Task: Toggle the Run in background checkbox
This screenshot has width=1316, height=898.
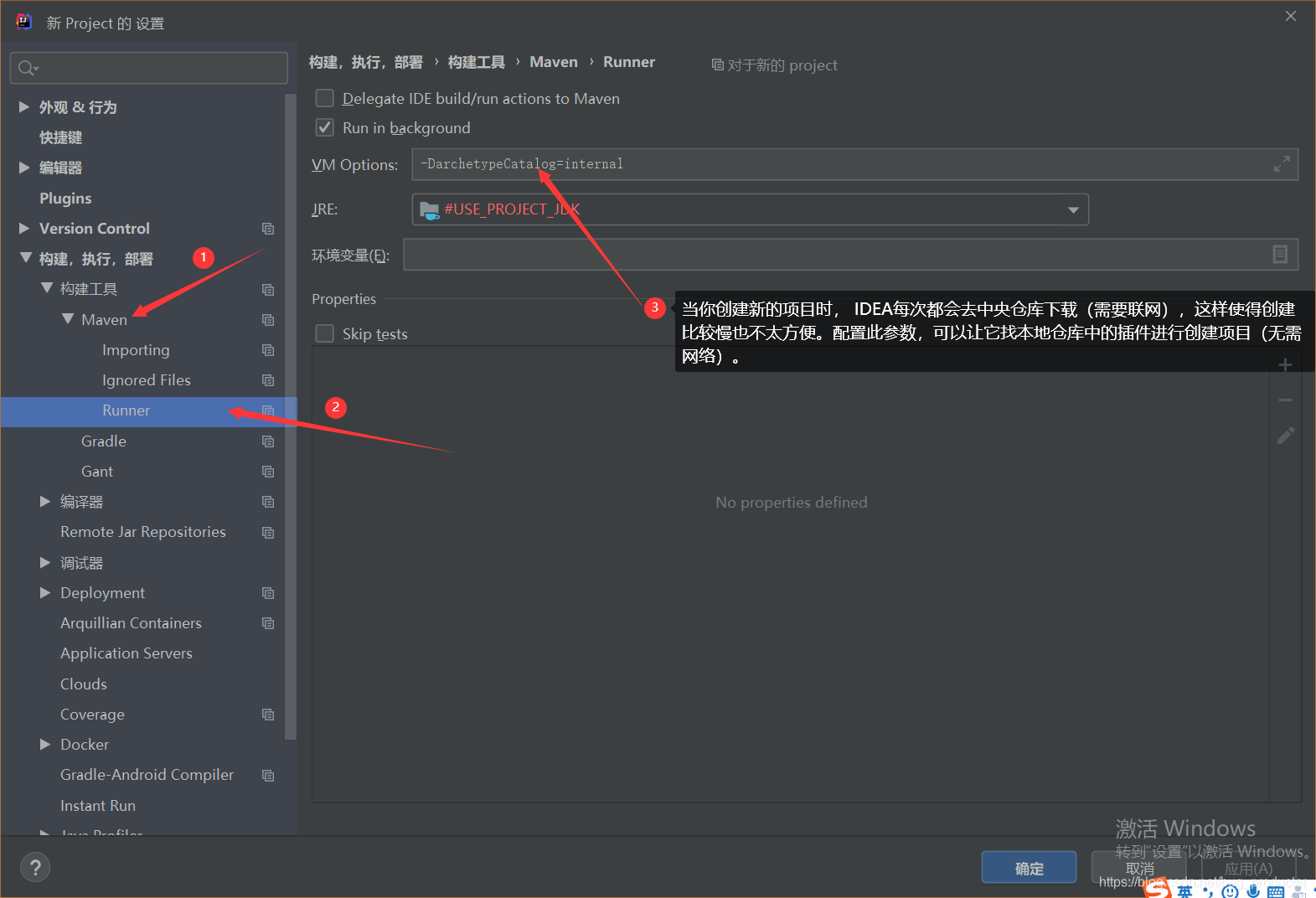Action: pos(325,127)
